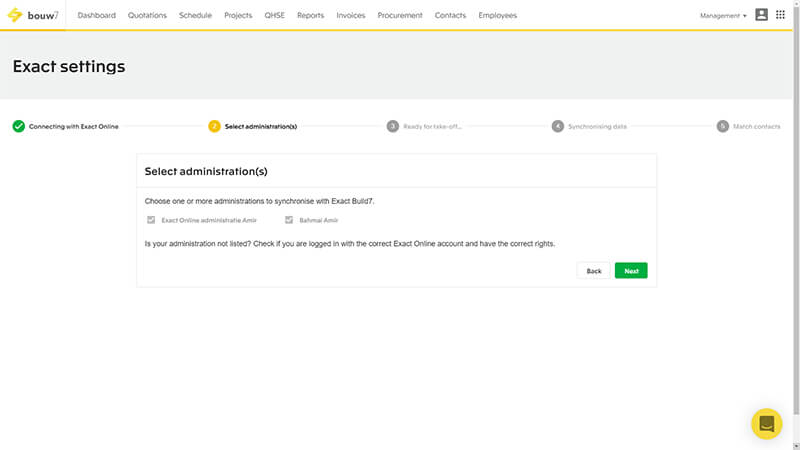Open the Invoices menu
Image resolution: width=800 pixels, height=450 pixels.
click(351, 15)
